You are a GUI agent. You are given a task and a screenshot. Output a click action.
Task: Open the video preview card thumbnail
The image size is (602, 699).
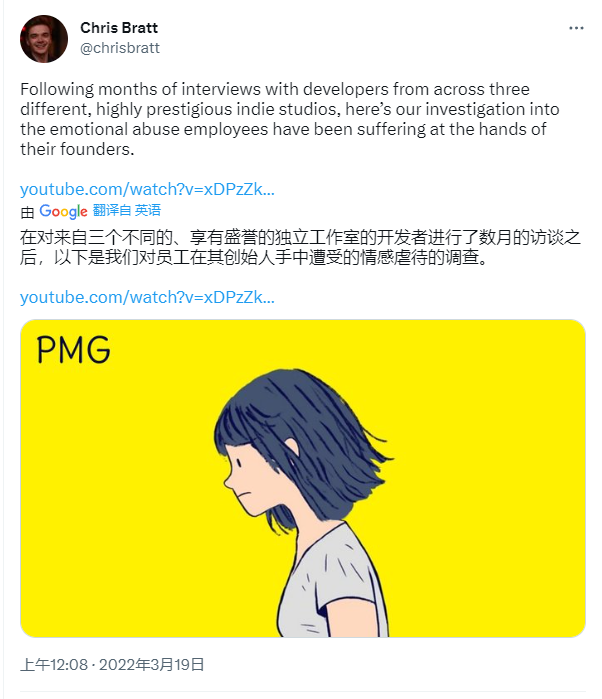[x=303, y=478]
